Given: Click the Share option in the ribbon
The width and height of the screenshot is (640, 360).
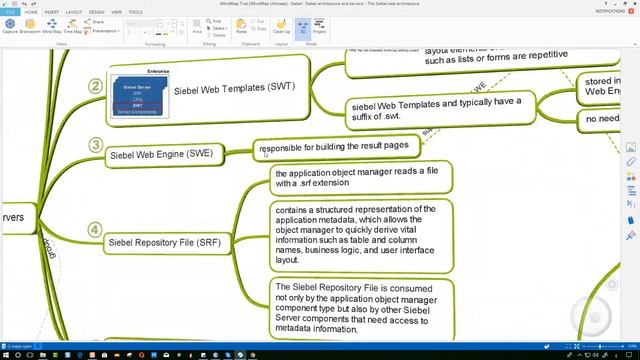Looking at the screenshot, I should point(94,22).
